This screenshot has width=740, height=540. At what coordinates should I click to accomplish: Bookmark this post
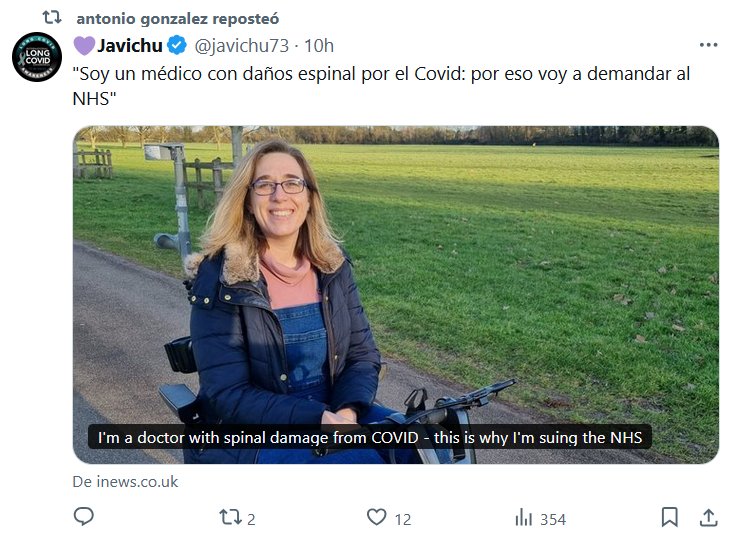pyautogui.click(x=669, y=517)
